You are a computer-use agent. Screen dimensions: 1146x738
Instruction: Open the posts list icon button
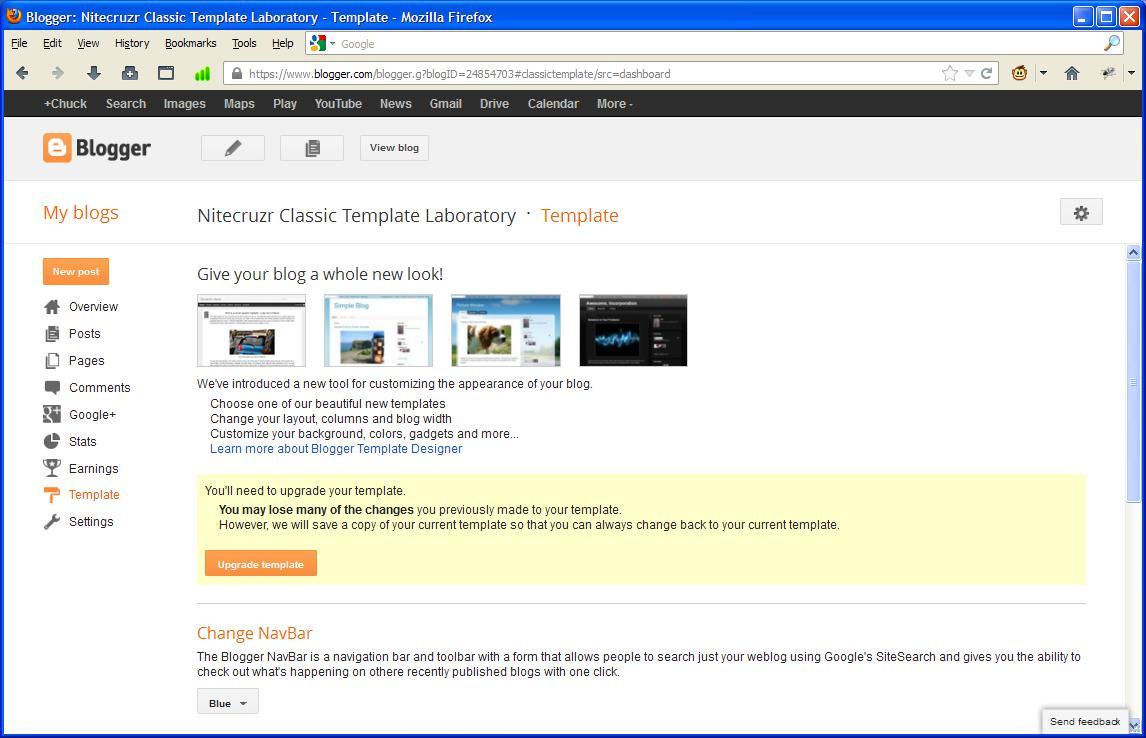pyautogui.click(x=312, y=148)
